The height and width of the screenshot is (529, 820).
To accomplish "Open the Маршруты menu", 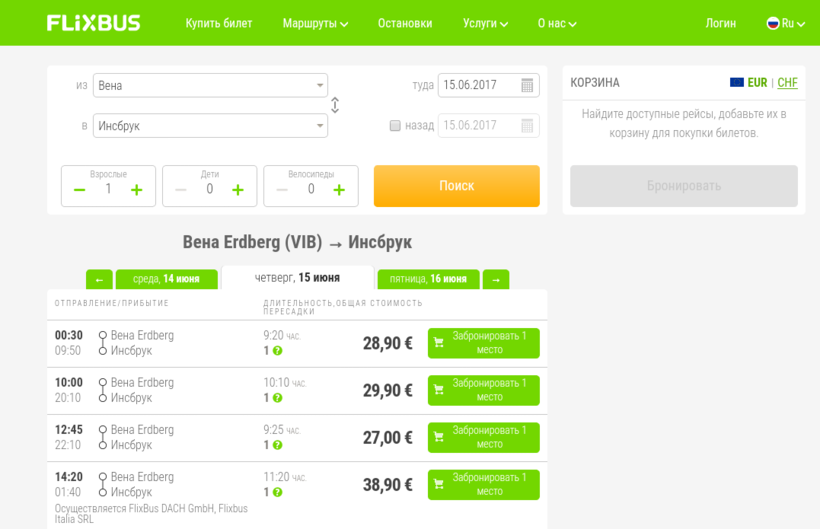I will [x=315, y=23].
